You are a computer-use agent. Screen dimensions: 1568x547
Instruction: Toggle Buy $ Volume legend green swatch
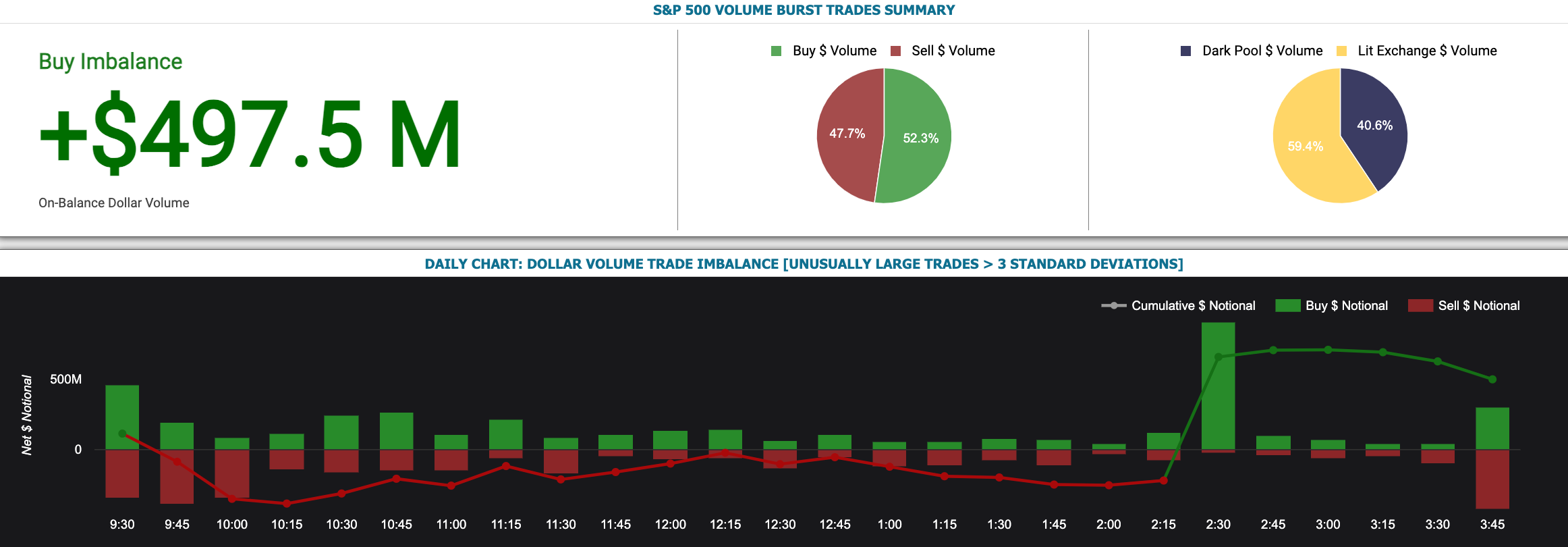(x=776, y=51)
